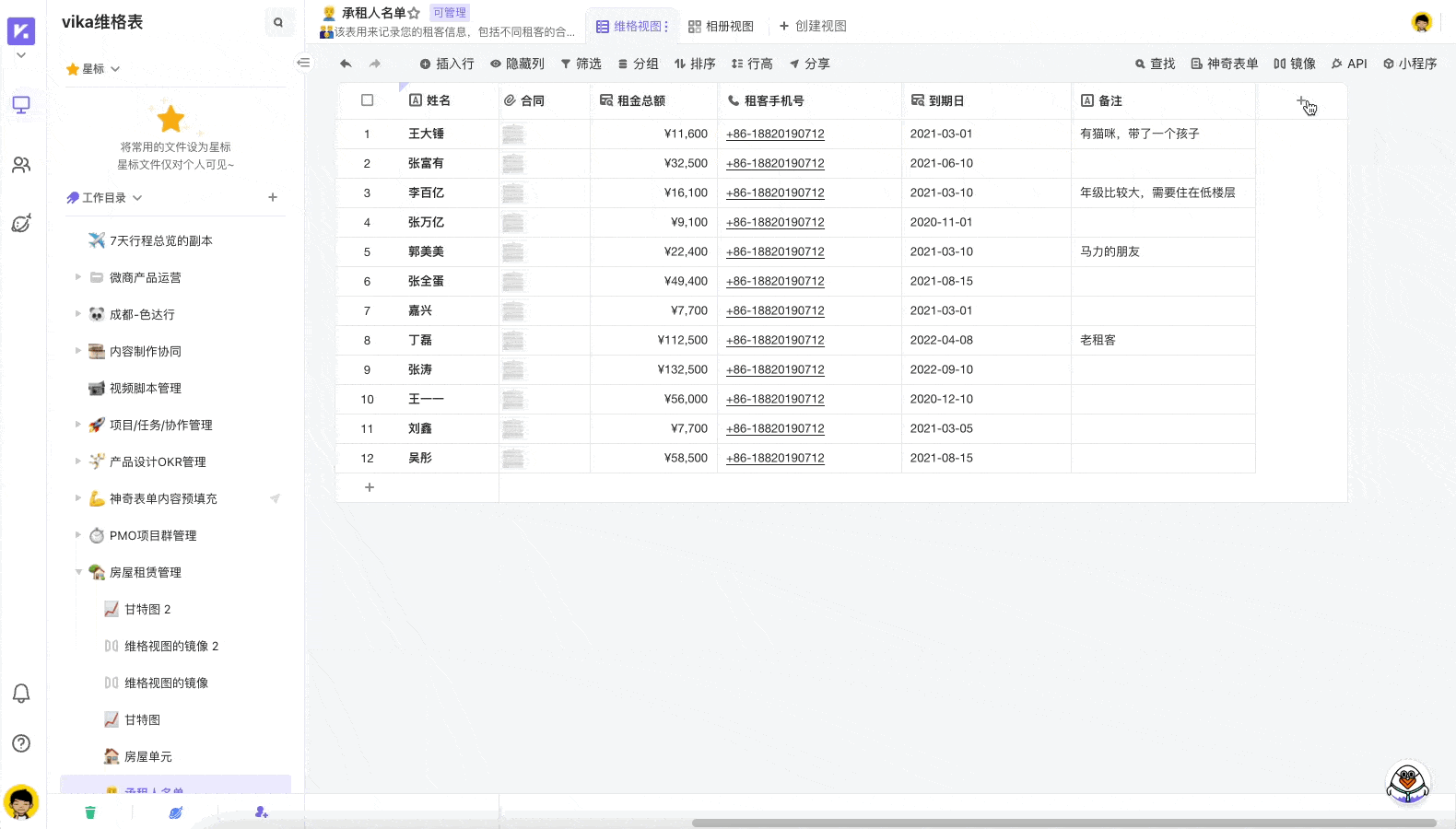The width and height of the screenshot is (1456, 829).
Task: Collapse sidebar with the panel toggle icon
Action: (x=303, y=63)
